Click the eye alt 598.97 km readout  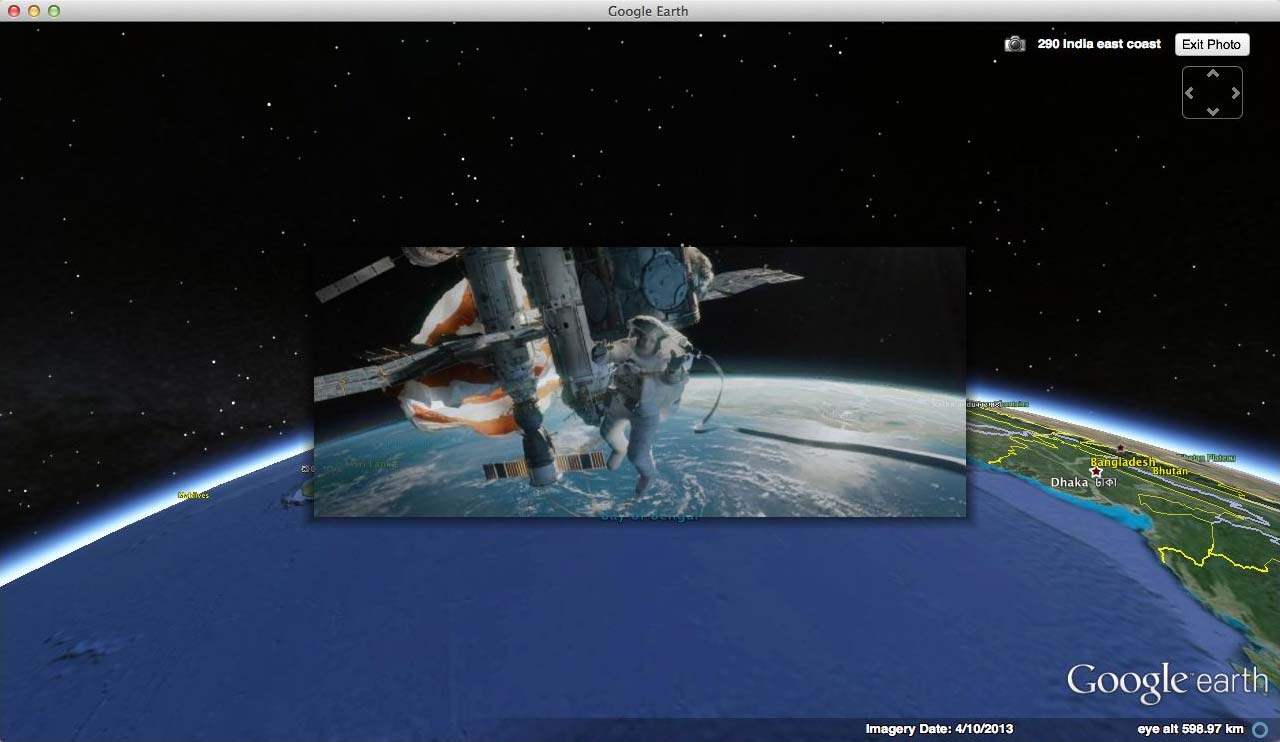click(x=1190, y=729)
